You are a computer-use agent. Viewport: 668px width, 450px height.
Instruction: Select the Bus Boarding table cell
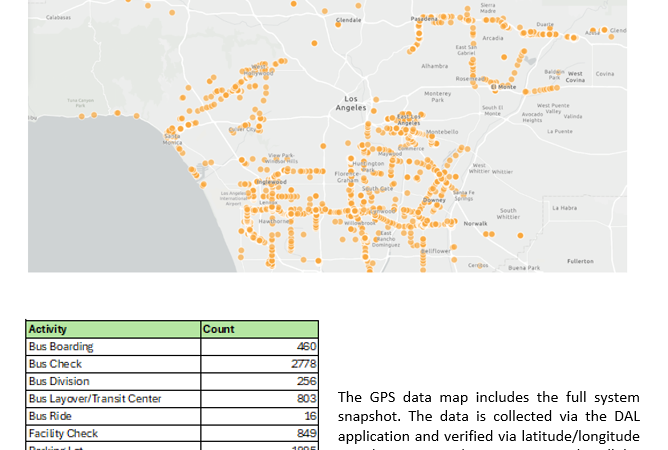tap(61, 347)
